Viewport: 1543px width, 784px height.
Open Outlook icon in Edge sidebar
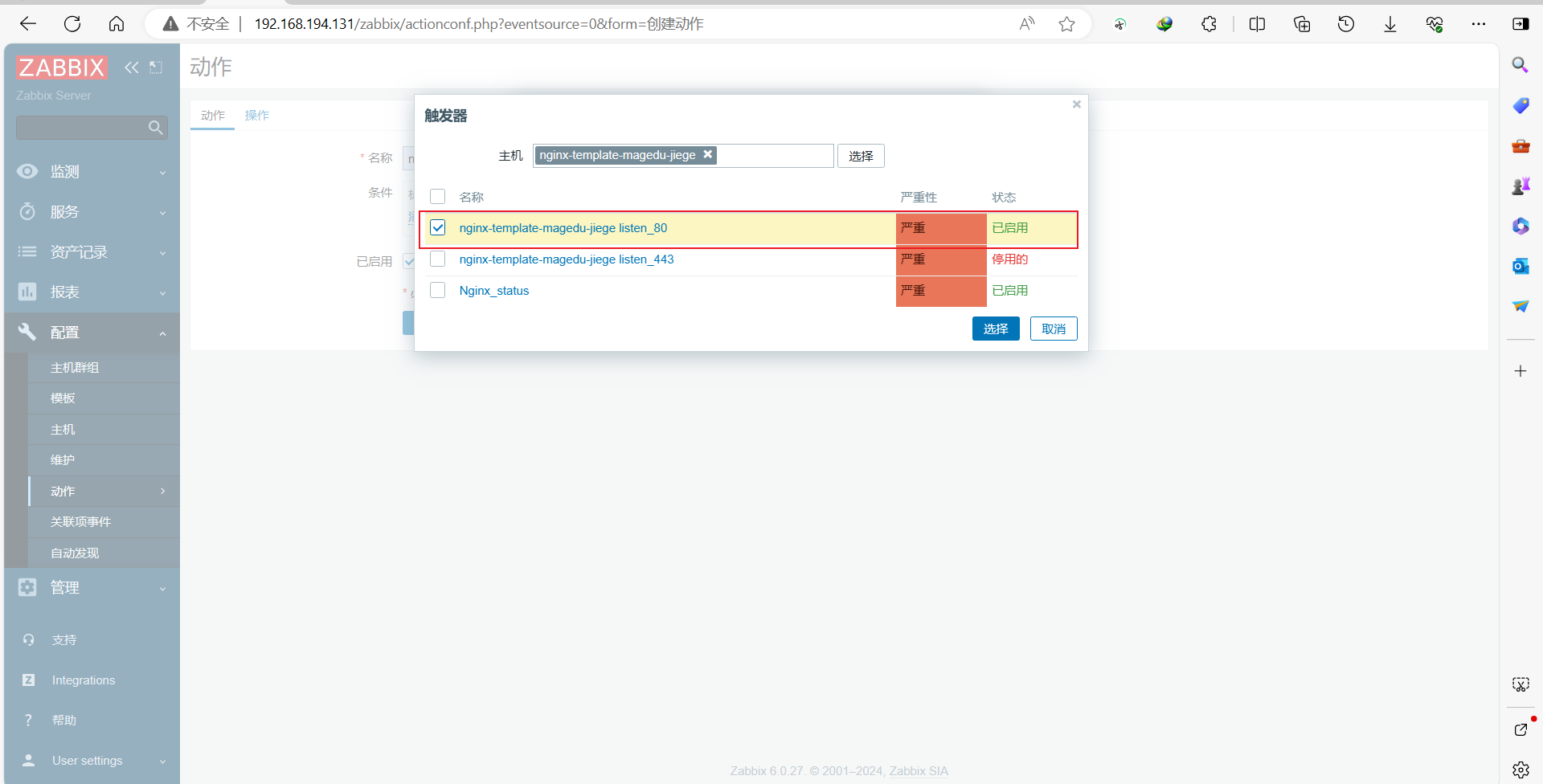[1520, 266]
